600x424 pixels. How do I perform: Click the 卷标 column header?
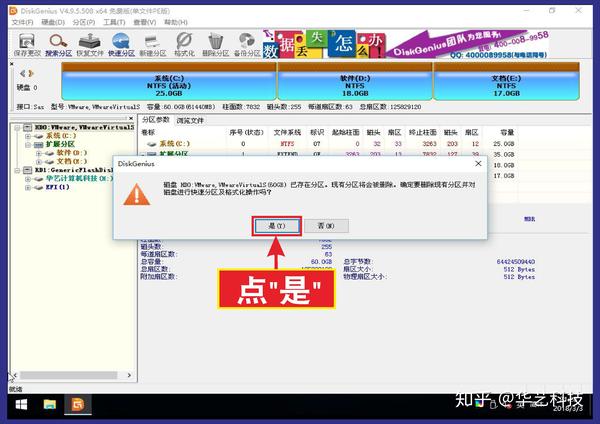click(x=148, y=132)
